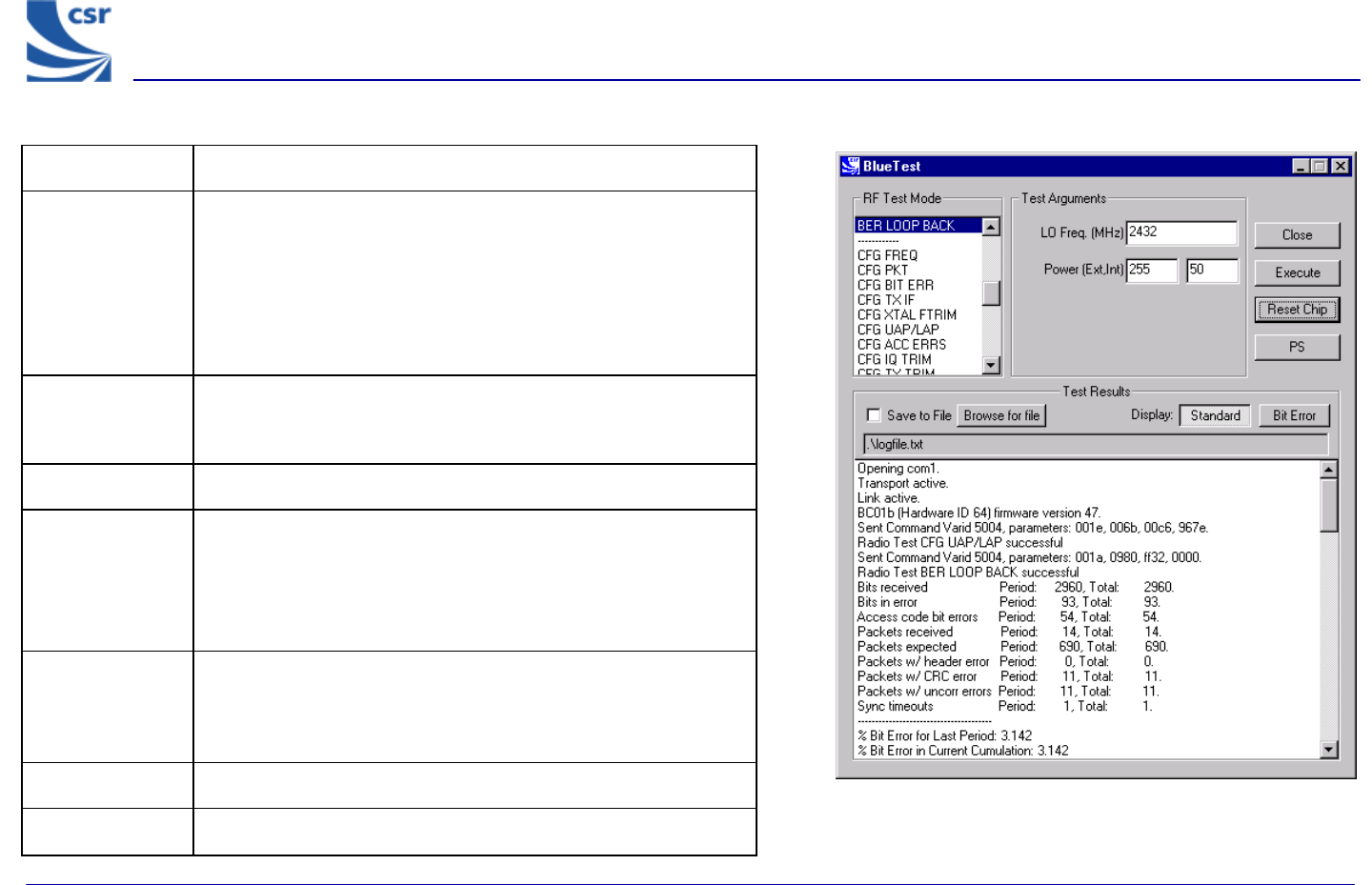Close the BlueTest window with X

[x=1341, y=167]
